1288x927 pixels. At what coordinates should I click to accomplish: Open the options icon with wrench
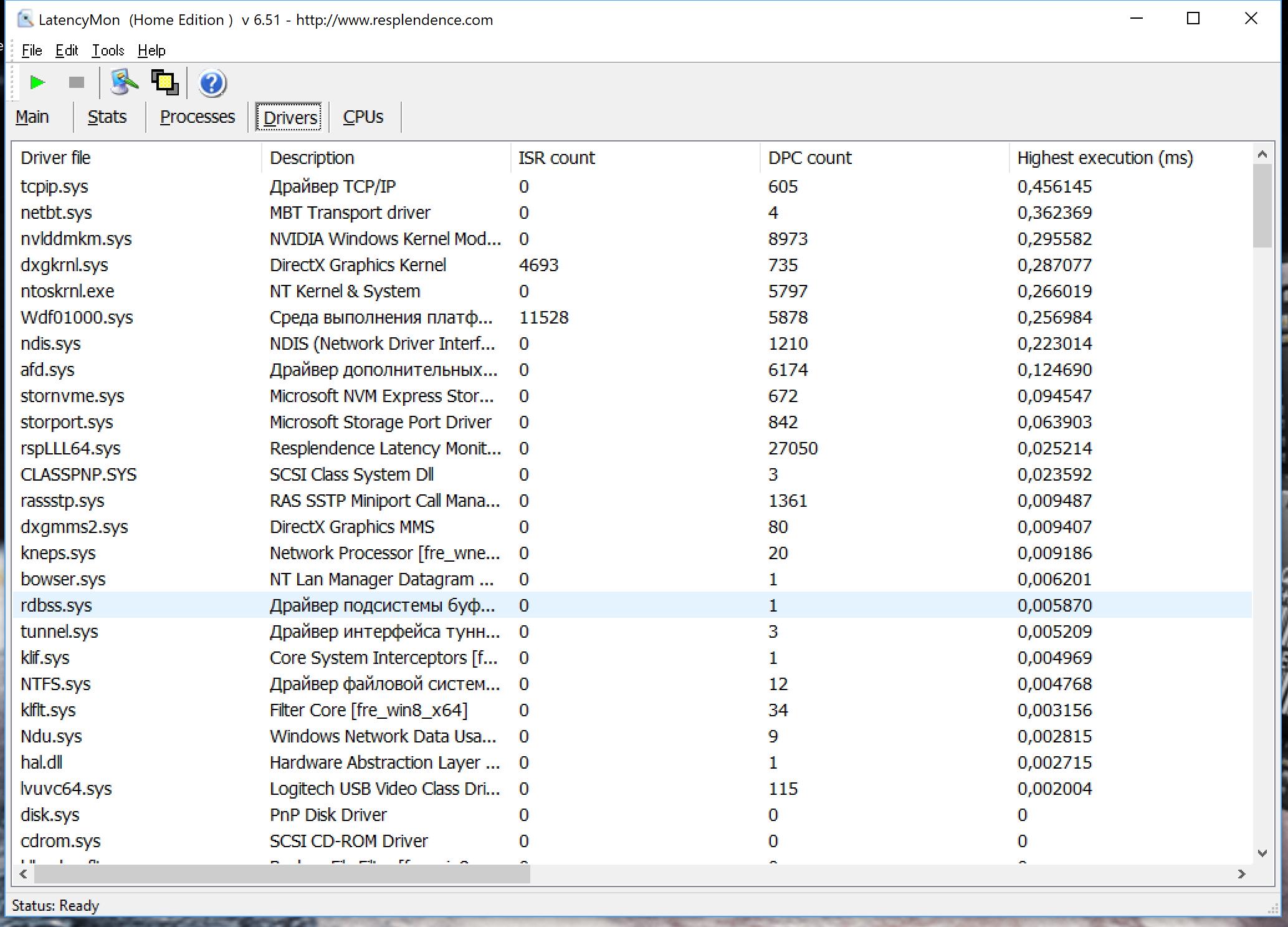[x=123, y=82]
